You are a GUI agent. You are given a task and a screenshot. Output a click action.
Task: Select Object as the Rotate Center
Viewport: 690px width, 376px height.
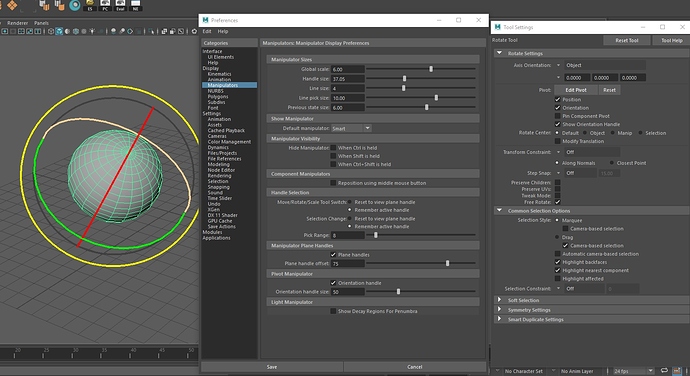pyautogui.click(x=585, y=133)
